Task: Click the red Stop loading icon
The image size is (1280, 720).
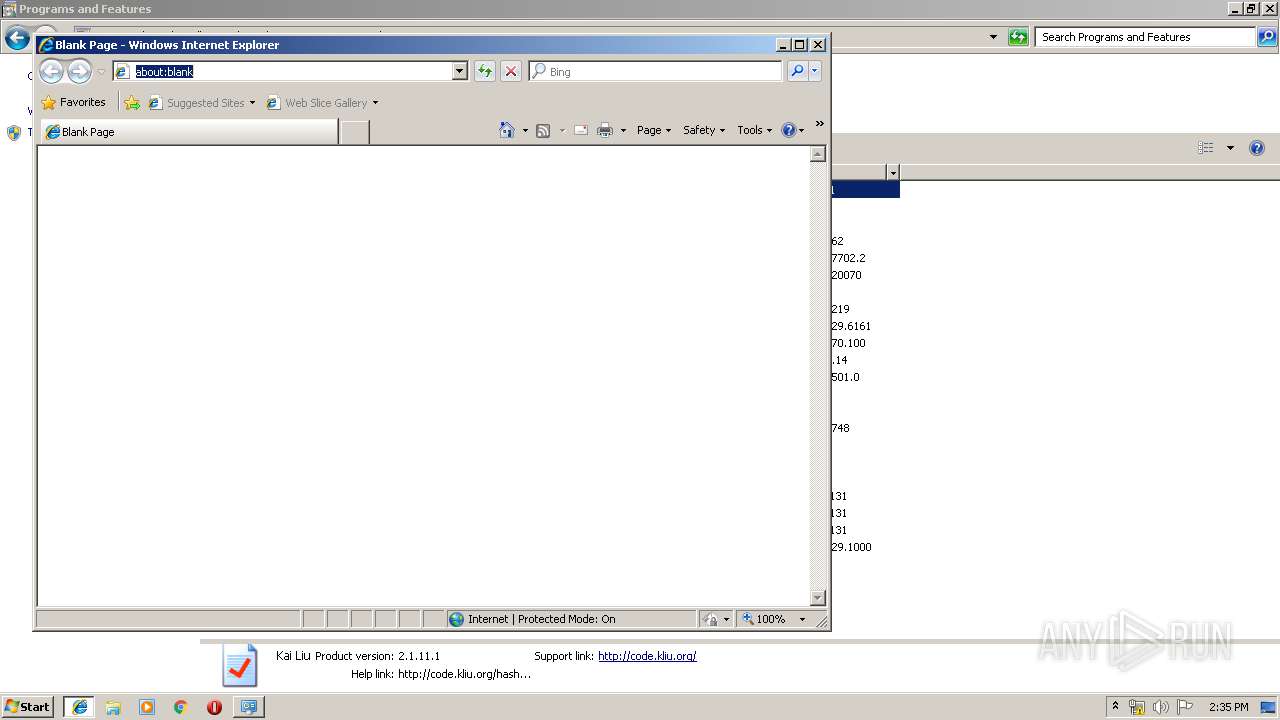Action: (510, 71)
